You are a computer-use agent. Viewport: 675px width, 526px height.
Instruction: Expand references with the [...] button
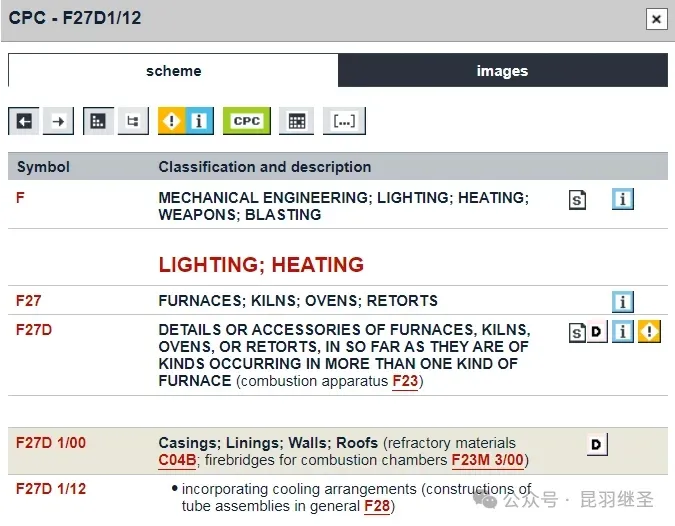pos(344,121)
